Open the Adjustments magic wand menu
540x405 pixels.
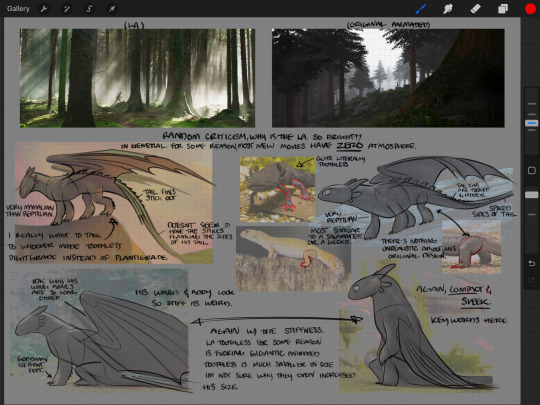(x=66, y=9)
